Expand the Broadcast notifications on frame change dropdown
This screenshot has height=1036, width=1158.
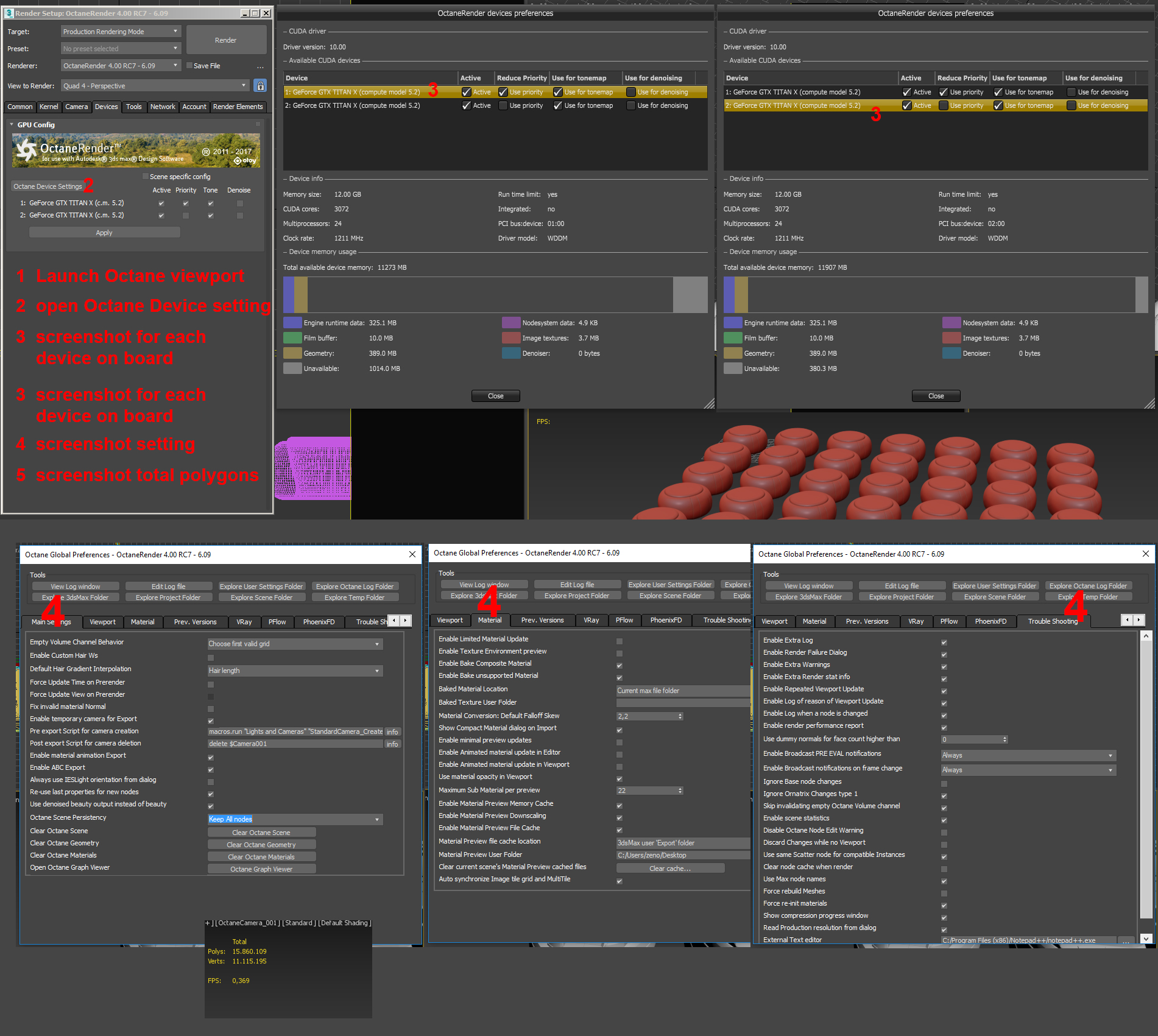(x=1029, y=770)
